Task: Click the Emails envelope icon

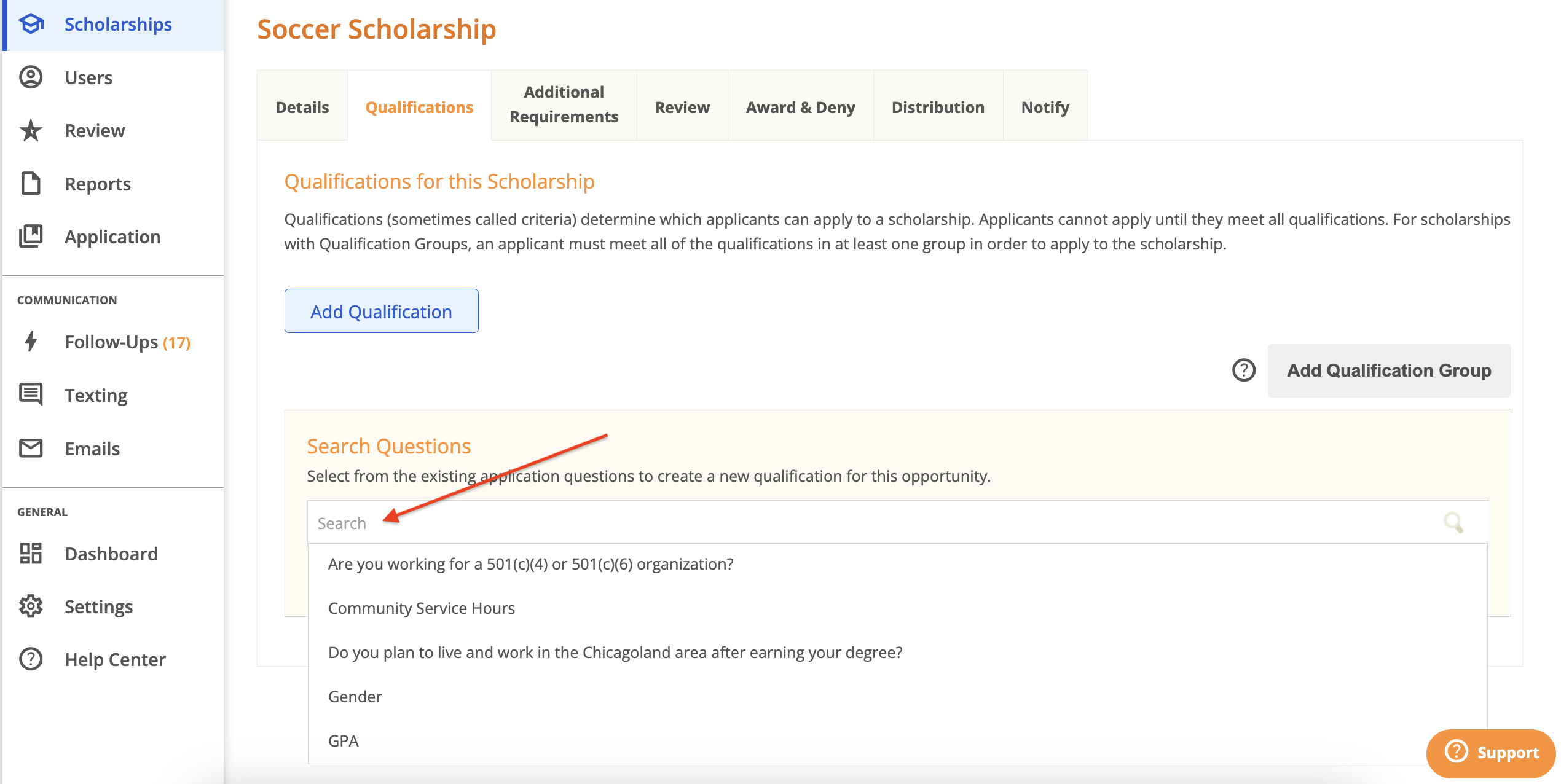Action: 31,449
